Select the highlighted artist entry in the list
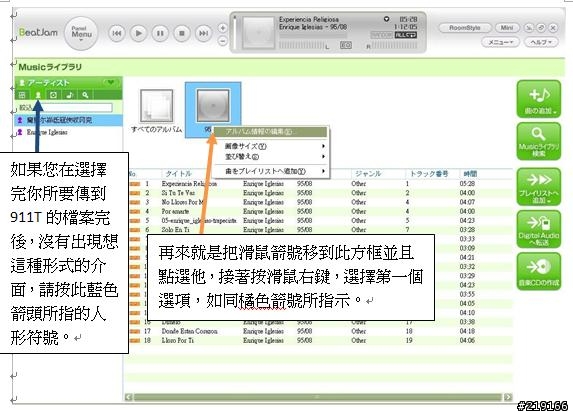 [68, 120]
